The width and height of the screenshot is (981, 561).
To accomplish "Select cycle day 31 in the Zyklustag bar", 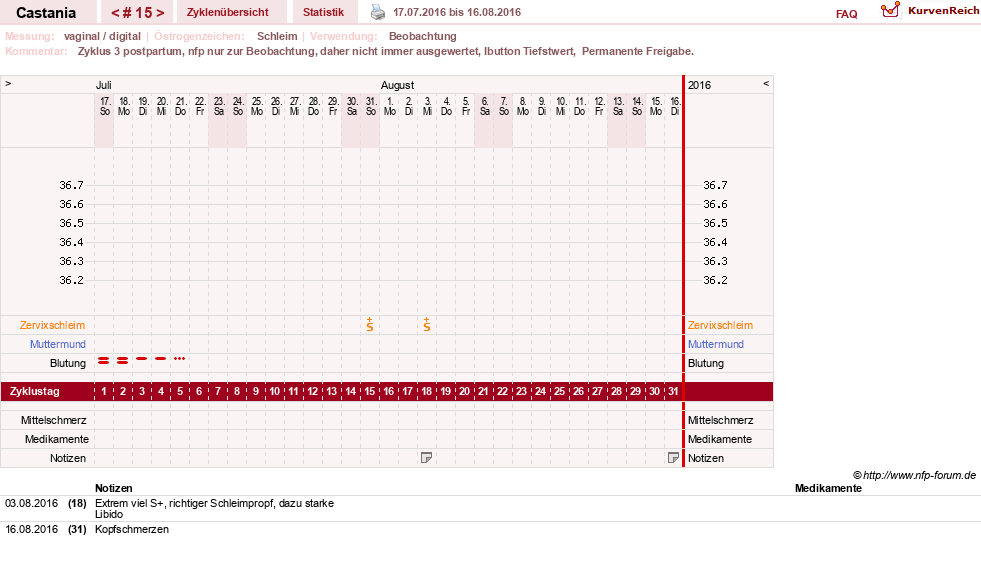I will coord(673,391).
